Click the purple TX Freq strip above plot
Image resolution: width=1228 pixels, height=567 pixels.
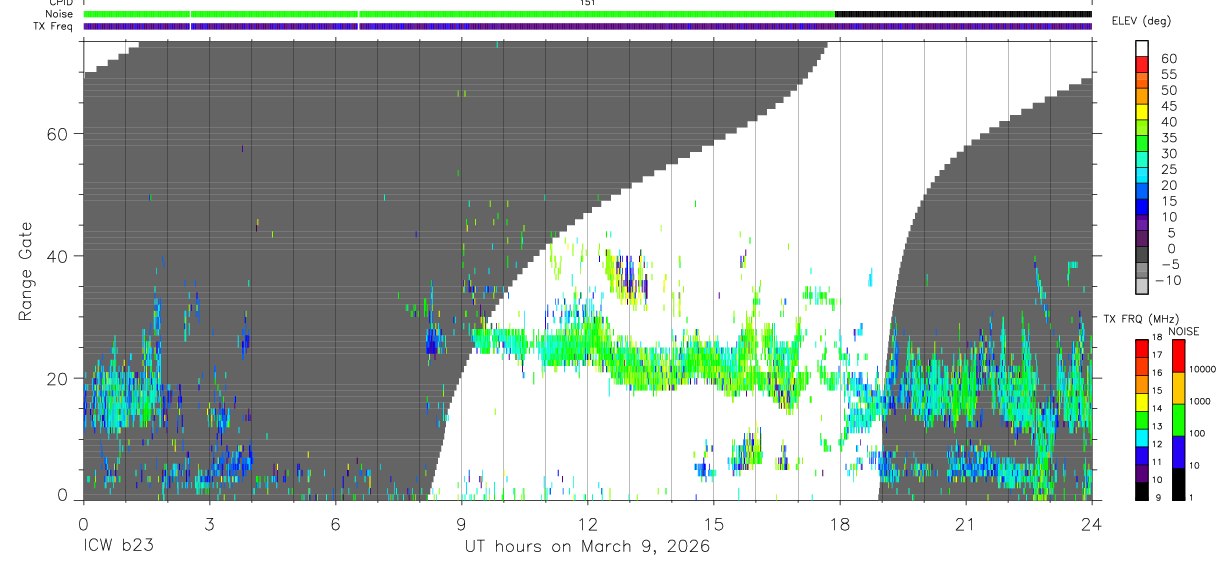click(x=588, y=26)
